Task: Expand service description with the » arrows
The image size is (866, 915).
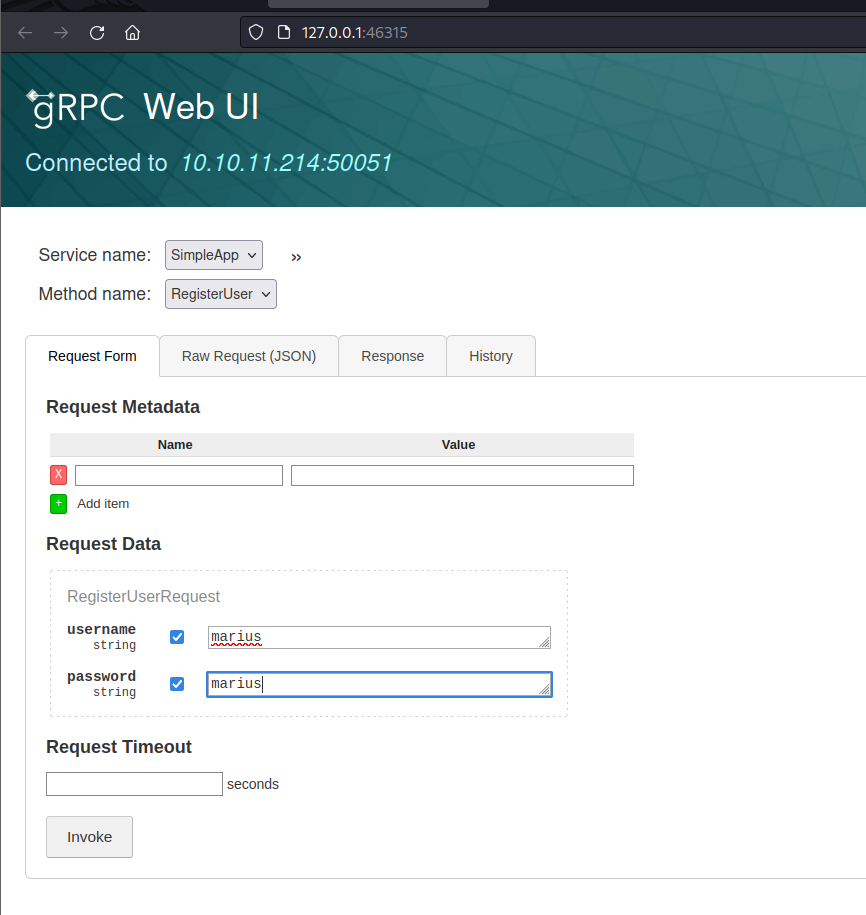Action: point(296,257)
